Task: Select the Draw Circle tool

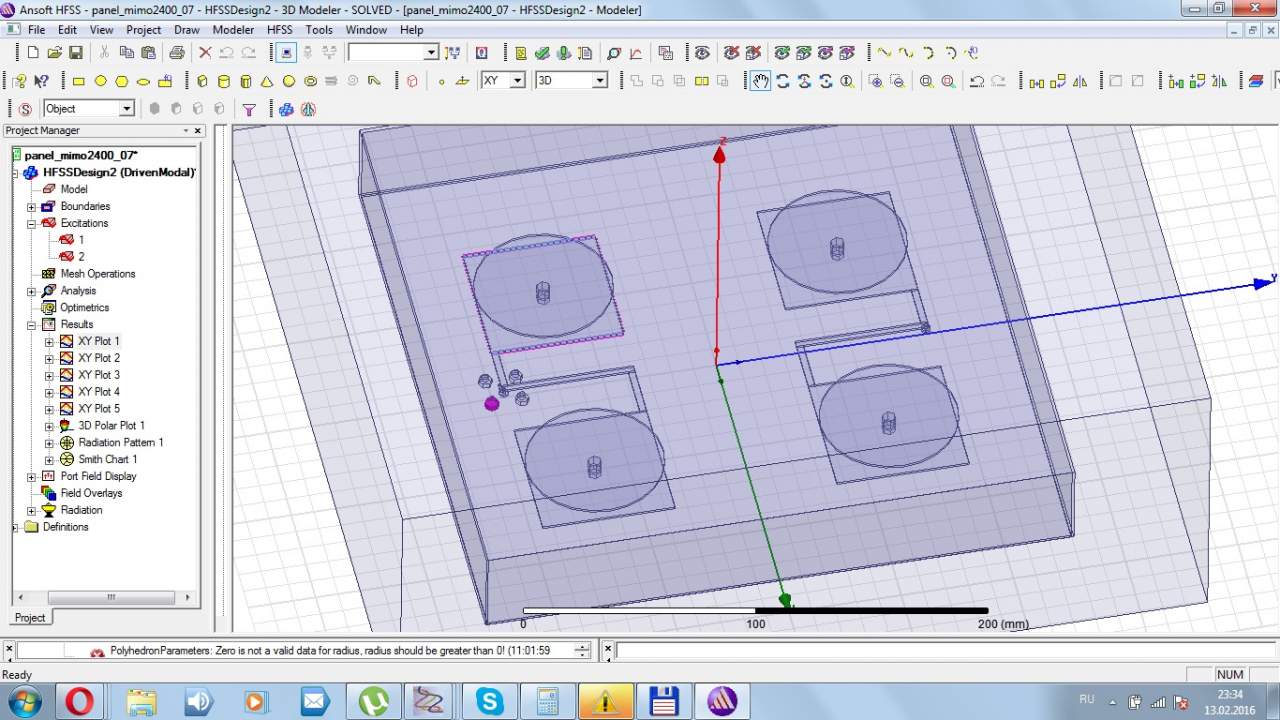Action: 101,81
